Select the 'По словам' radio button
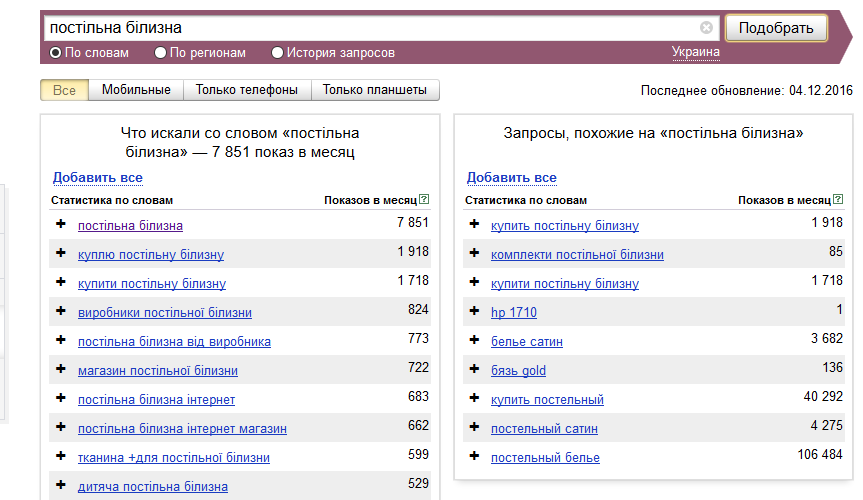Image resolution: width=863 pixels, height=500 pixels. [x=56, y=53]
